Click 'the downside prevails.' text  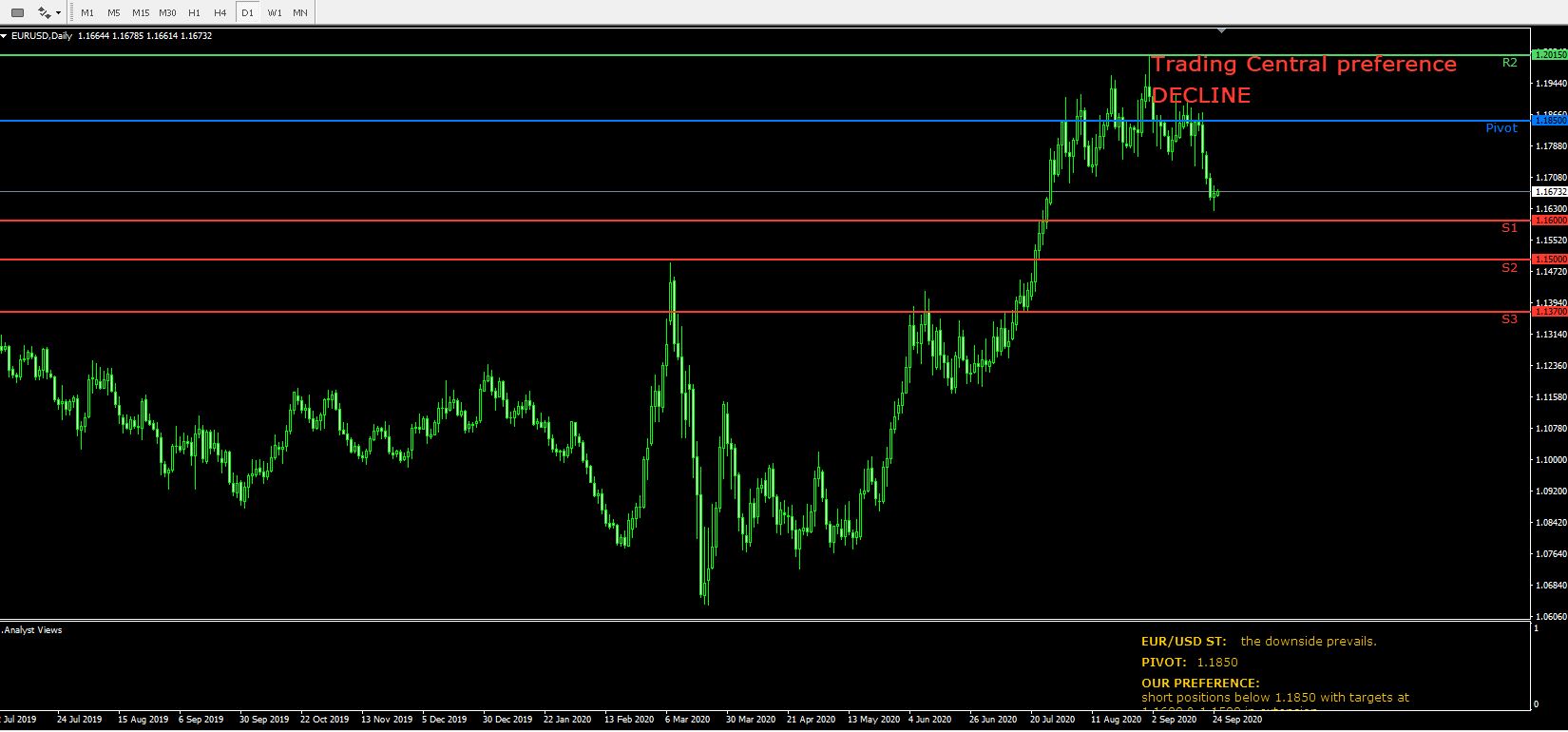pos(1309,642)
